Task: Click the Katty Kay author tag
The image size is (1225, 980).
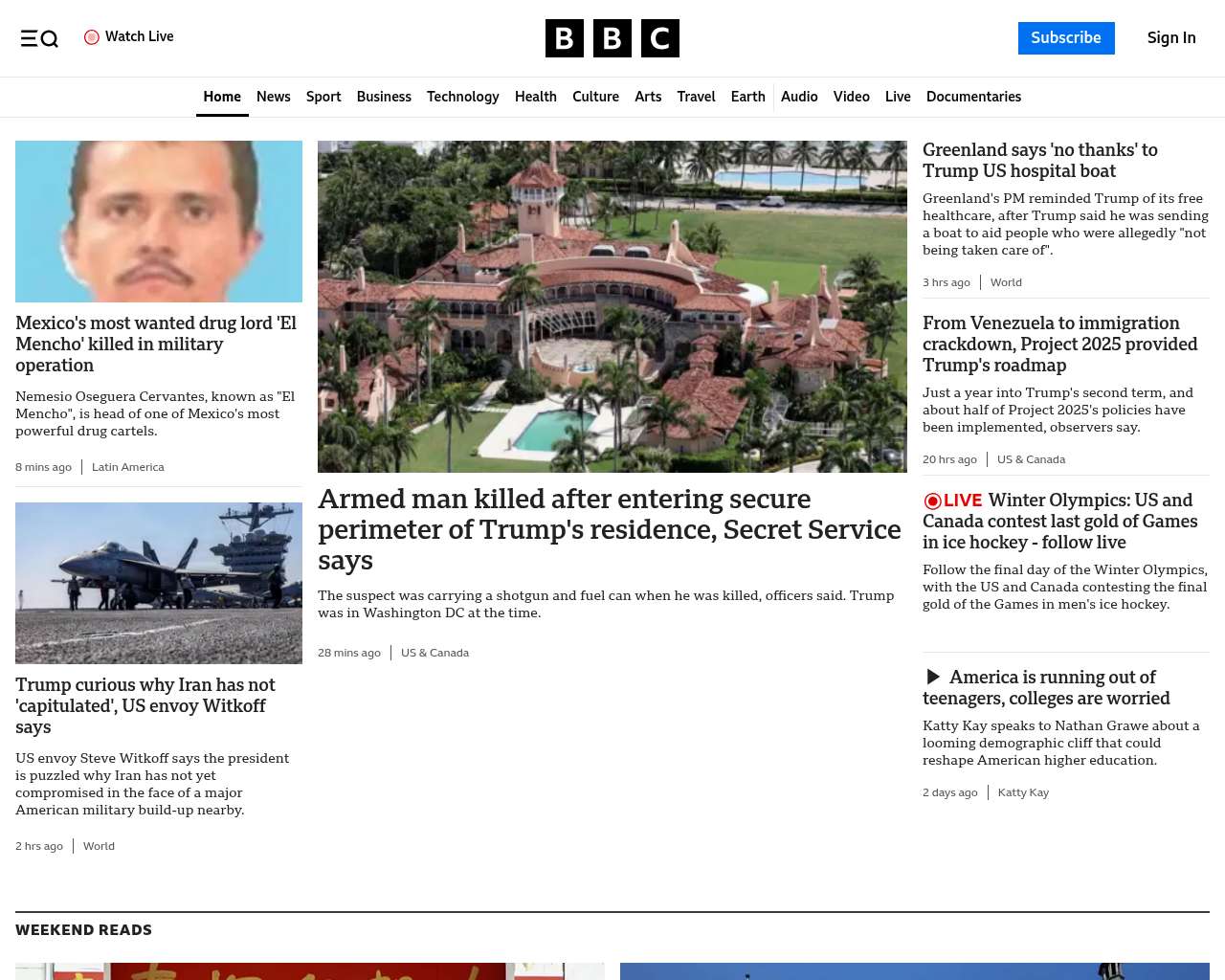Action: coord(1022,792)
